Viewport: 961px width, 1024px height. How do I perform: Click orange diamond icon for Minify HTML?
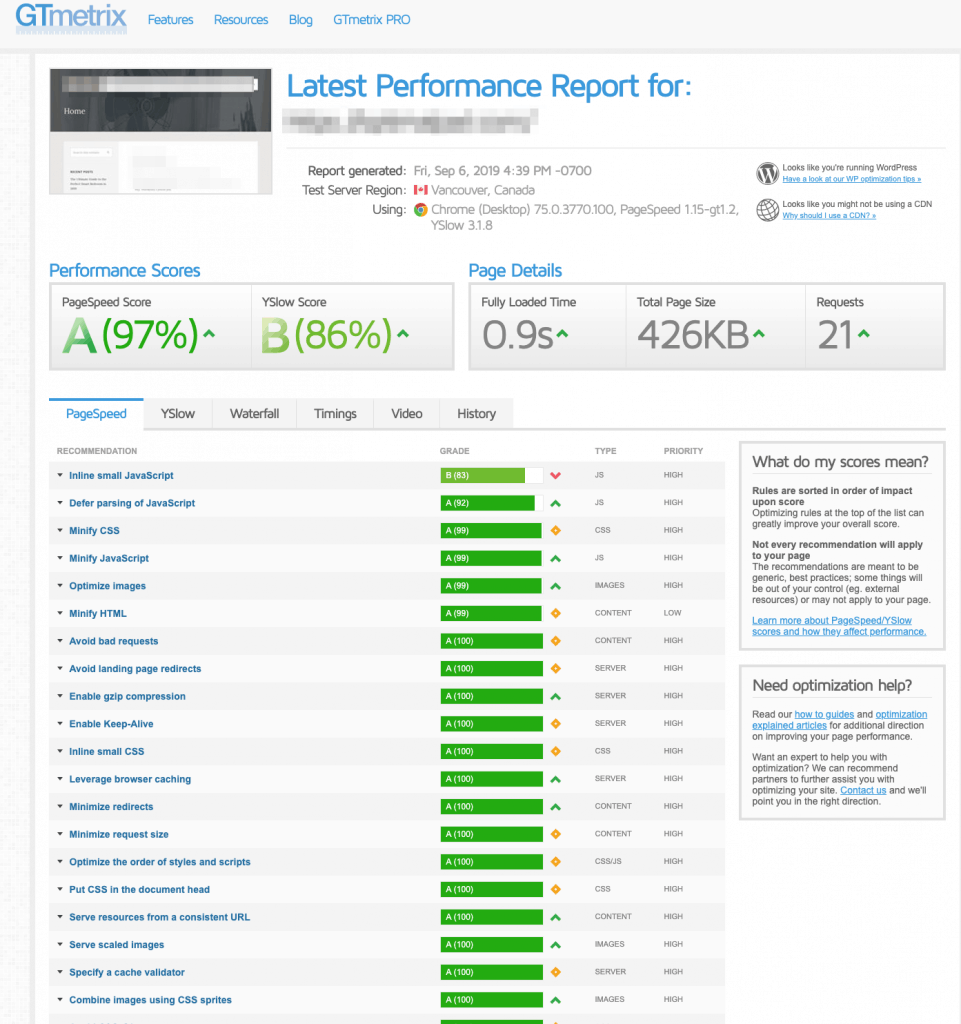tap(556, 613)
